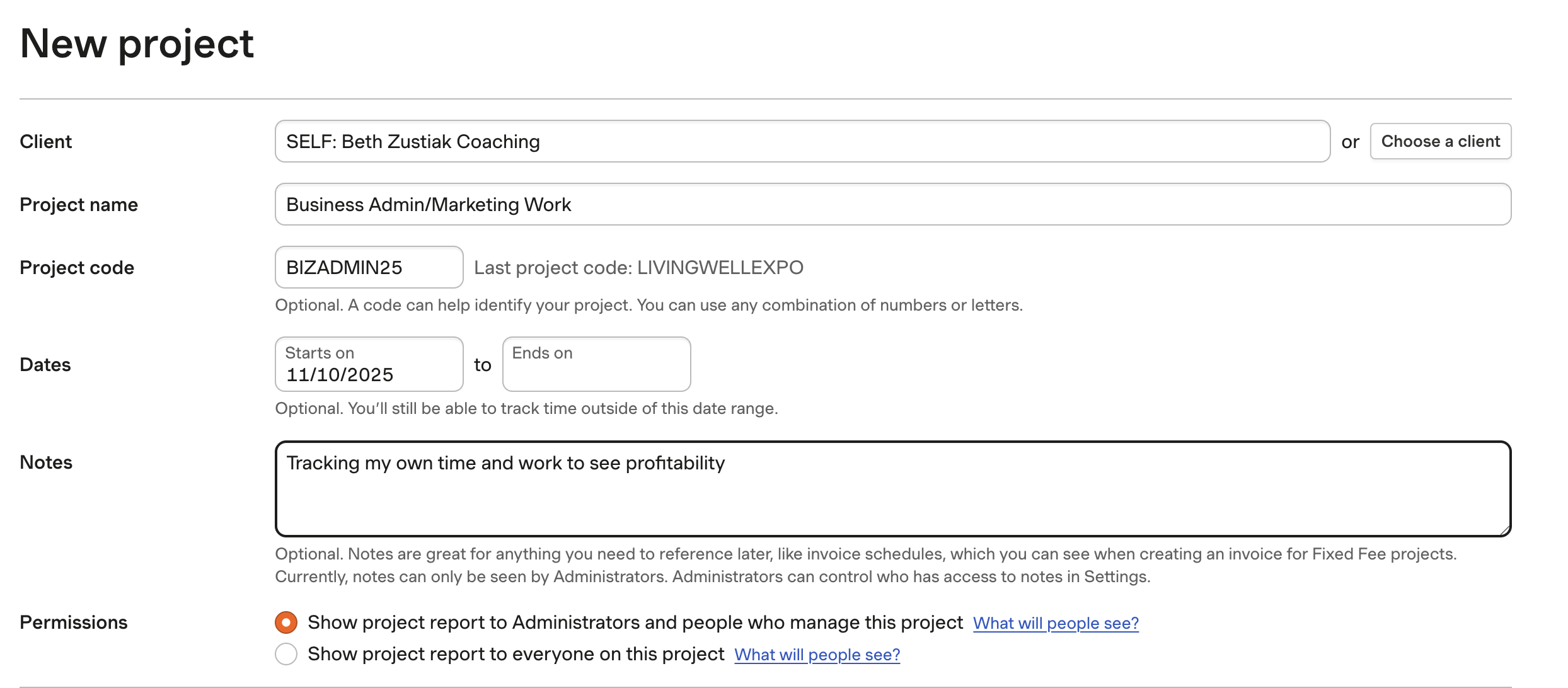The width and height of the screenshot is (1568, 688).
Task: Click the Project code label
Action: (77, 268)
